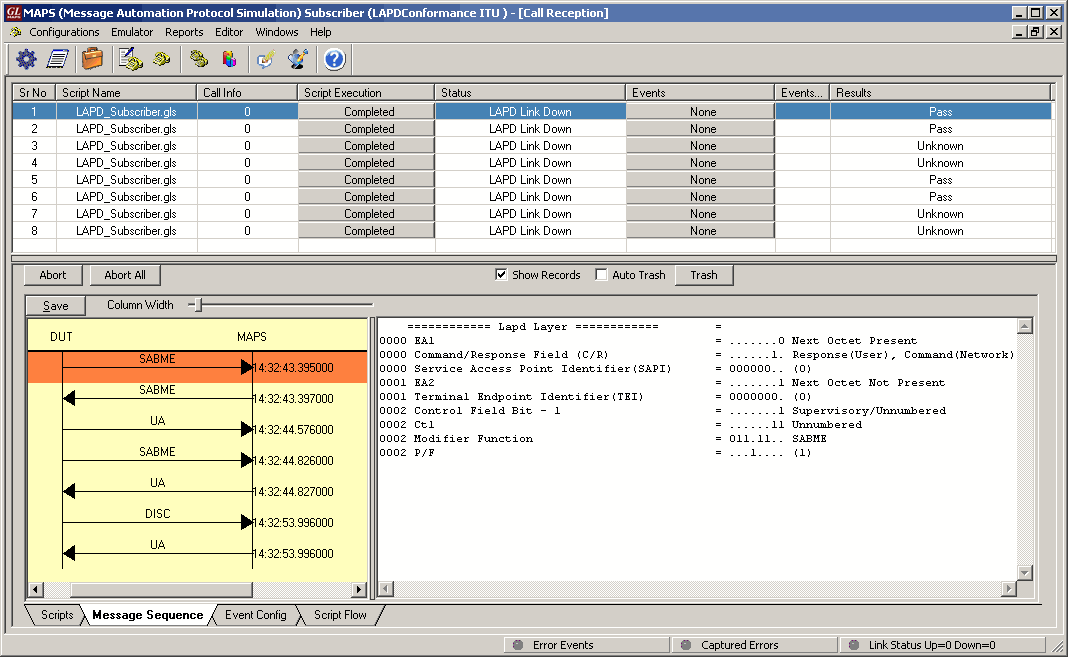
Task: Click the decode pane horizontal scroll-right arrow
Action: point(1009,588)
